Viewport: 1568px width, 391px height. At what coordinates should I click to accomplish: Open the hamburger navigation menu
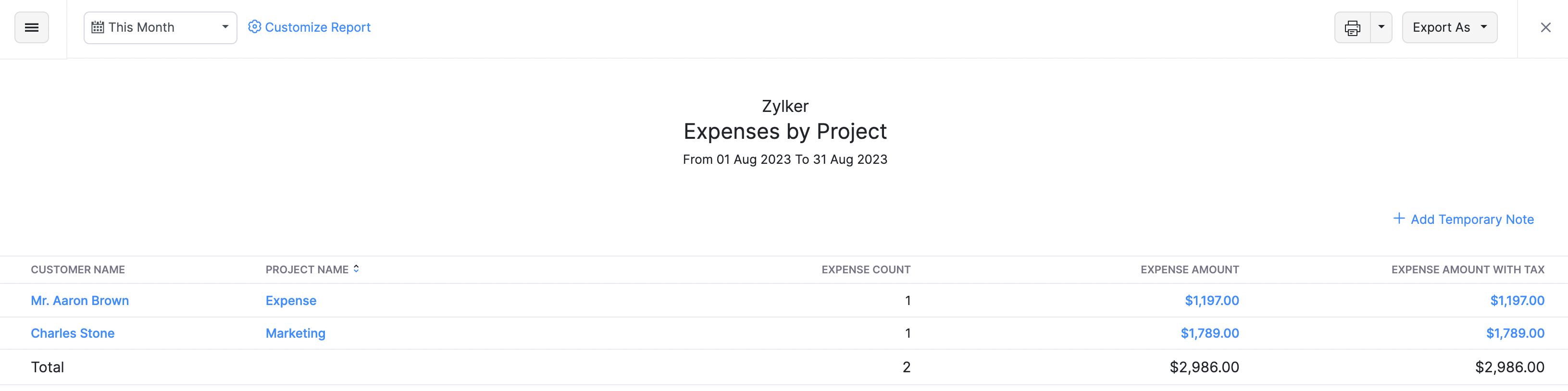coord(31,27)
